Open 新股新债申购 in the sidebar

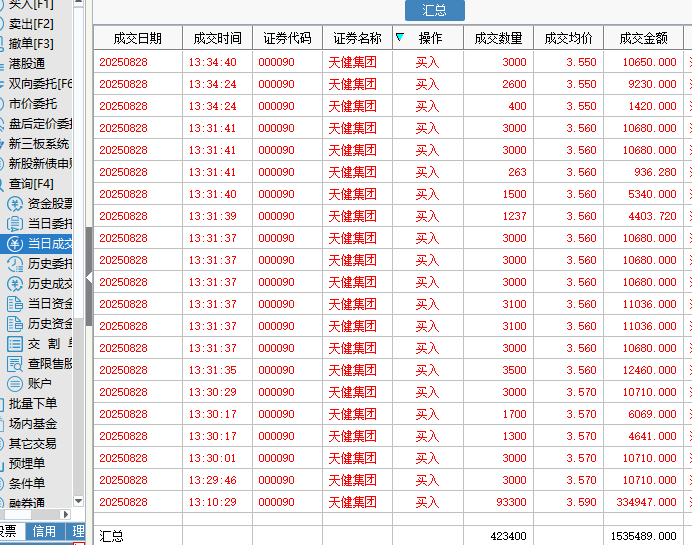[x=40, y=164]
